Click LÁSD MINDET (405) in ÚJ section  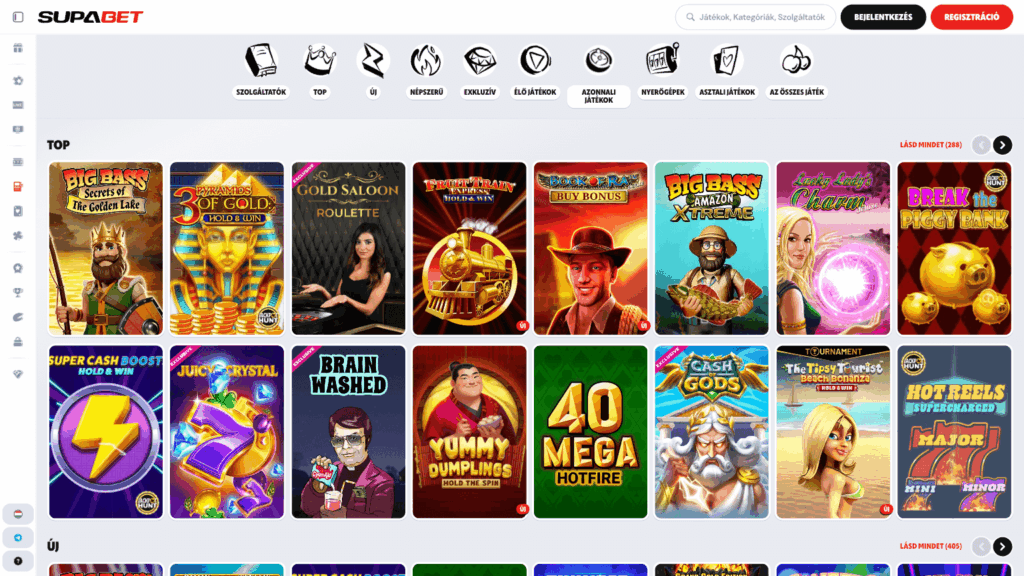[x=931, y=546]
